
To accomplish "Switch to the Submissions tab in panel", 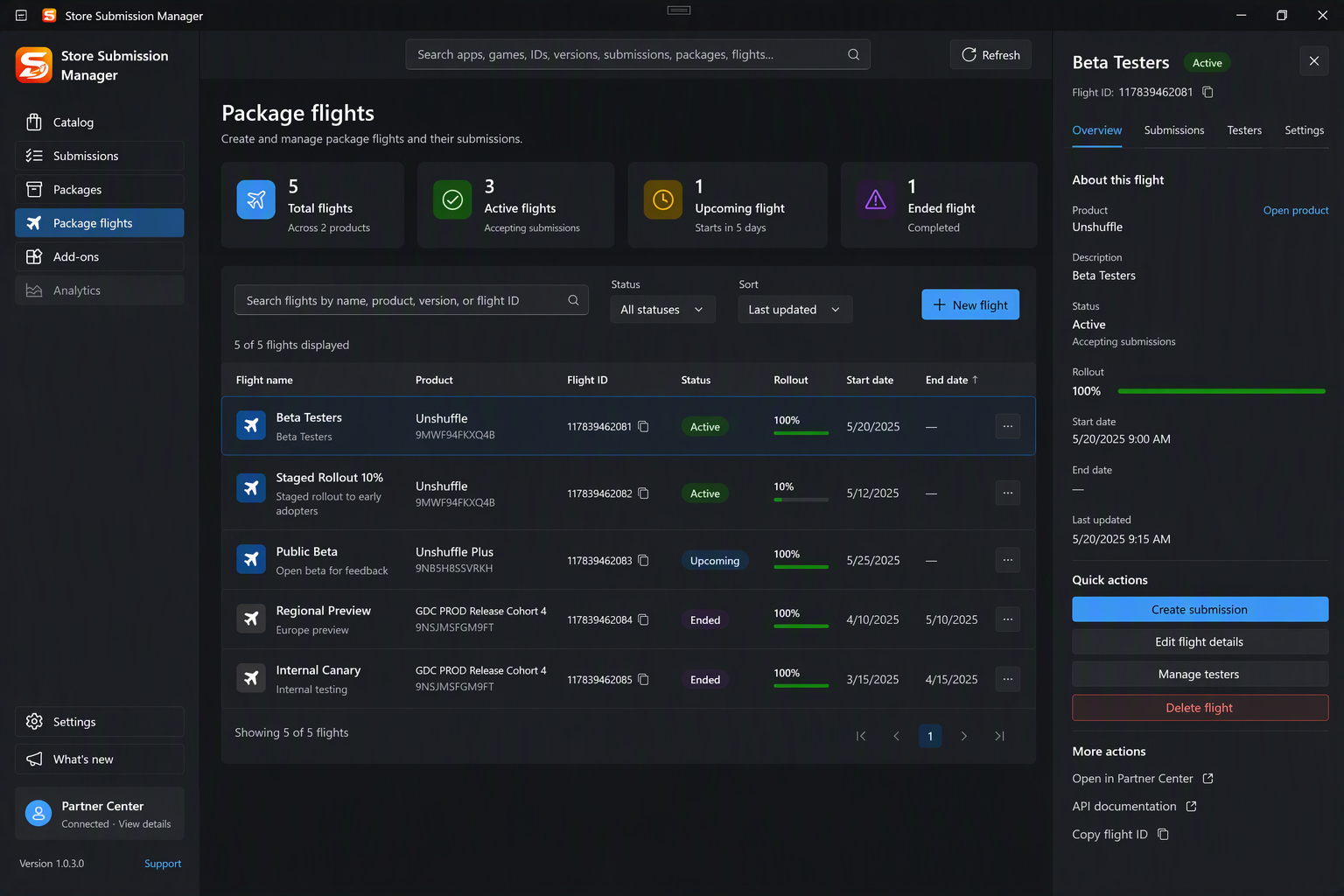I will [1174, 130].
